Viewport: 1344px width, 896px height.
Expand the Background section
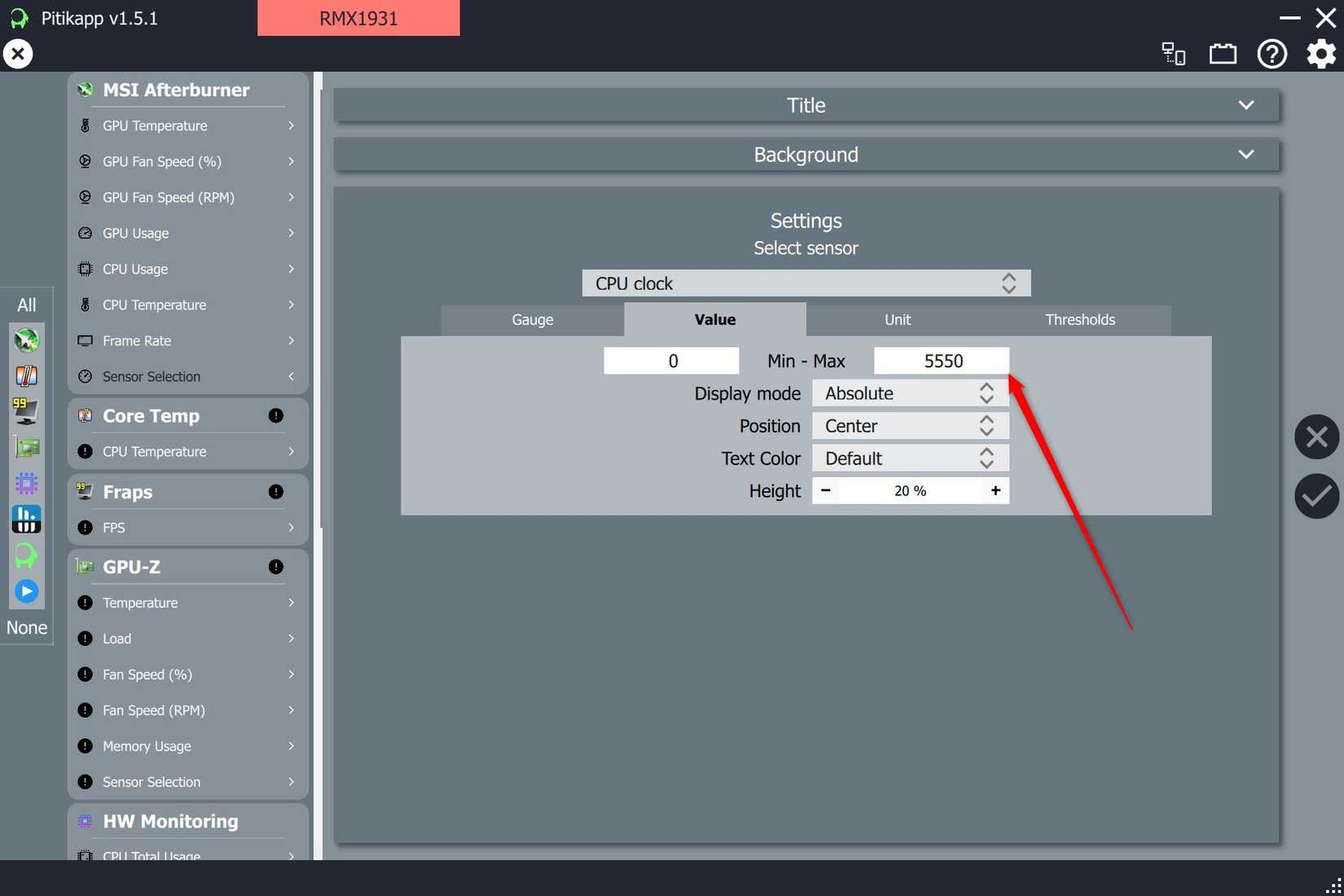(806, 155)
